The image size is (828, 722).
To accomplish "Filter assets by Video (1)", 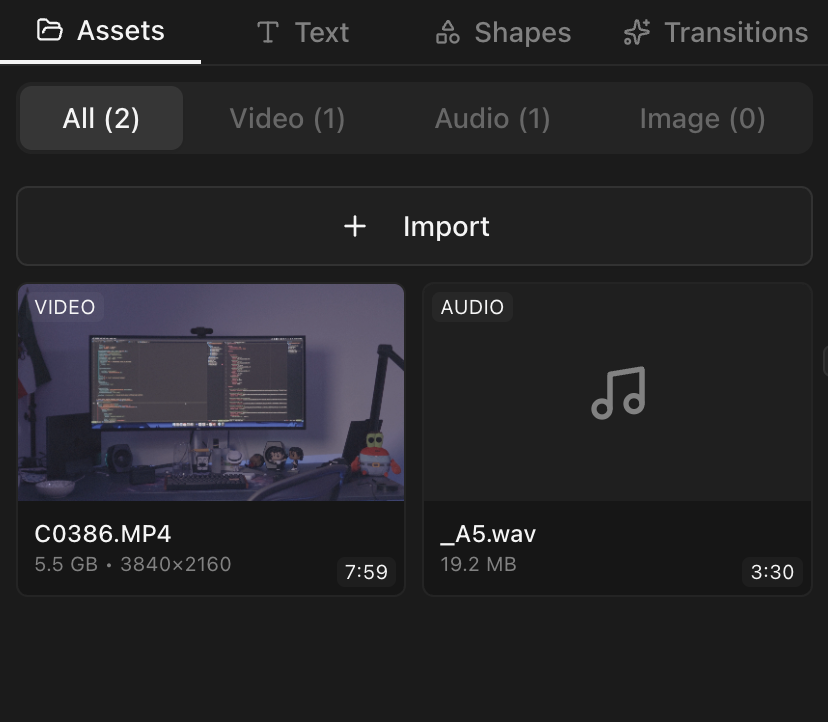I will [x=287, y=118].
